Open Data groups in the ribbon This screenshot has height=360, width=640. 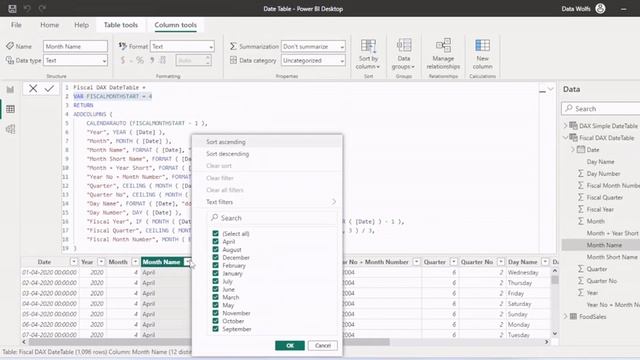[403, 54]
